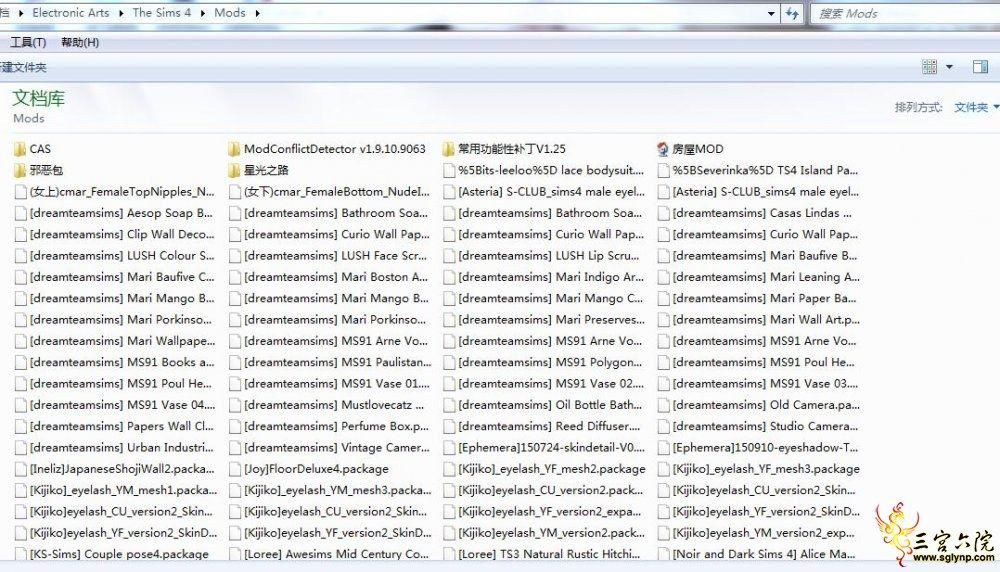Select [dreamteamsims] Clip Wall Deco file name

(x=122, y=234)
